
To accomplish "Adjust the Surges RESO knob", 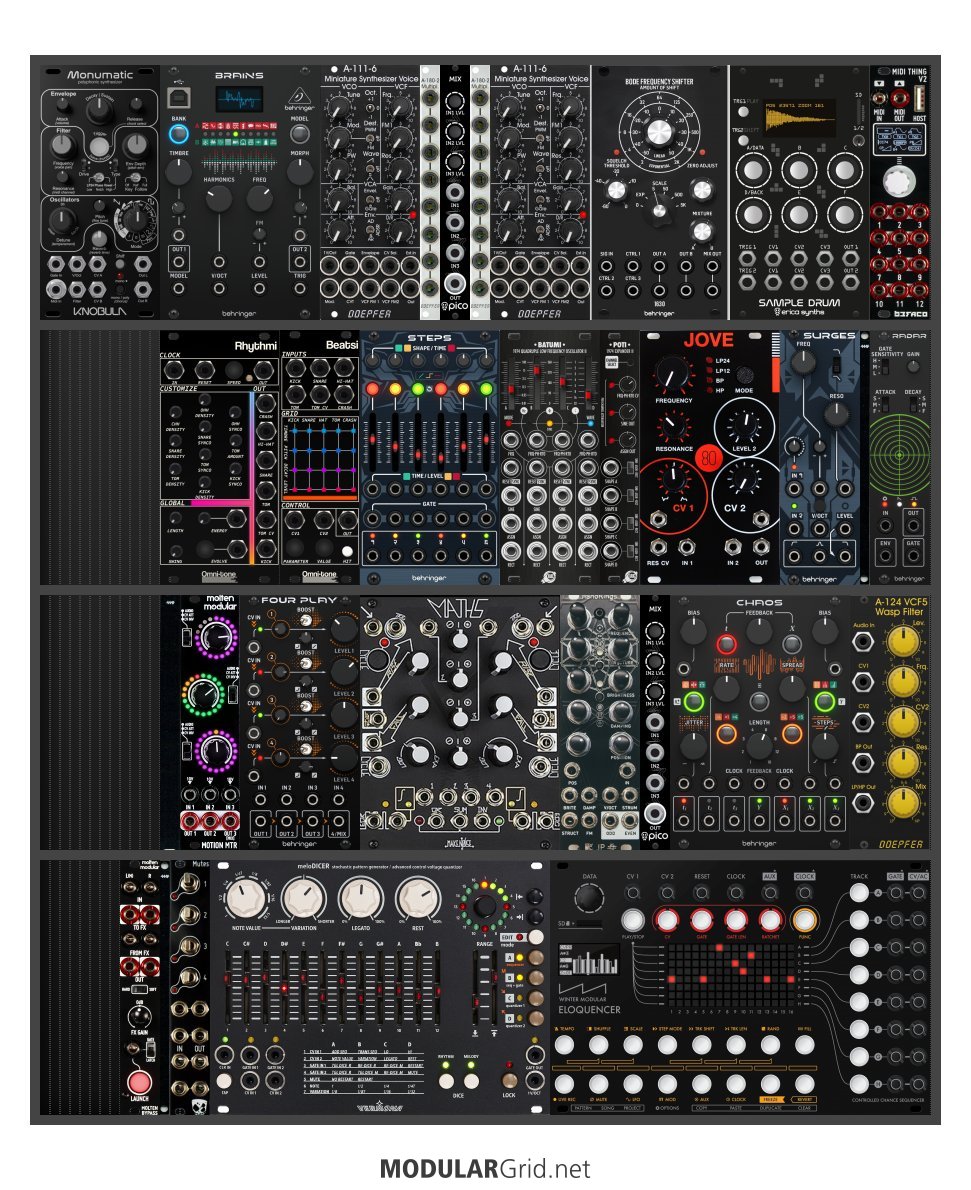I will pyautogui.click(x=836, y=414).
